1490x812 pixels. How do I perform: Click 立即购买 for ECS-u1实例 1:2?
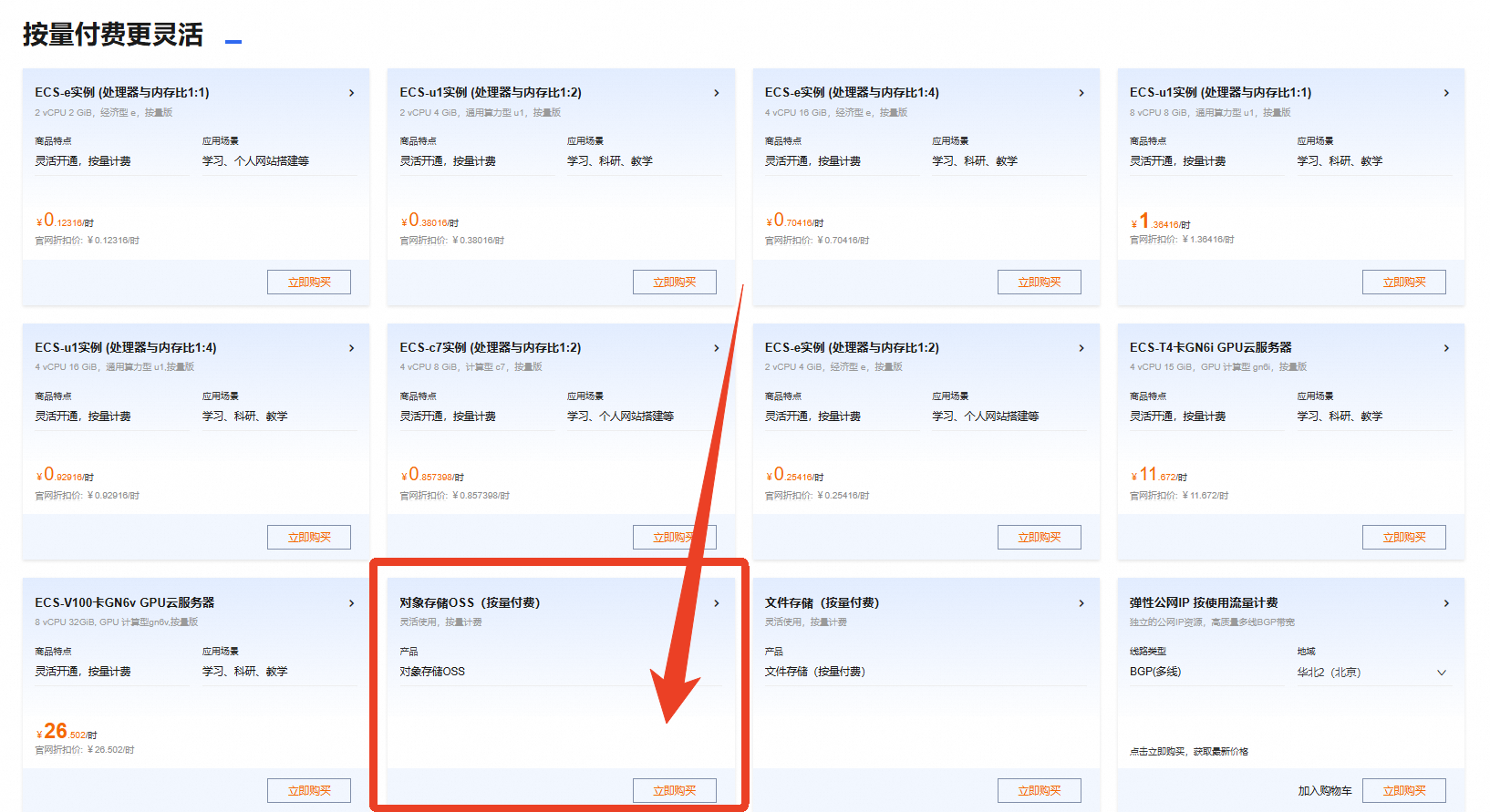(x=674, y=283)
